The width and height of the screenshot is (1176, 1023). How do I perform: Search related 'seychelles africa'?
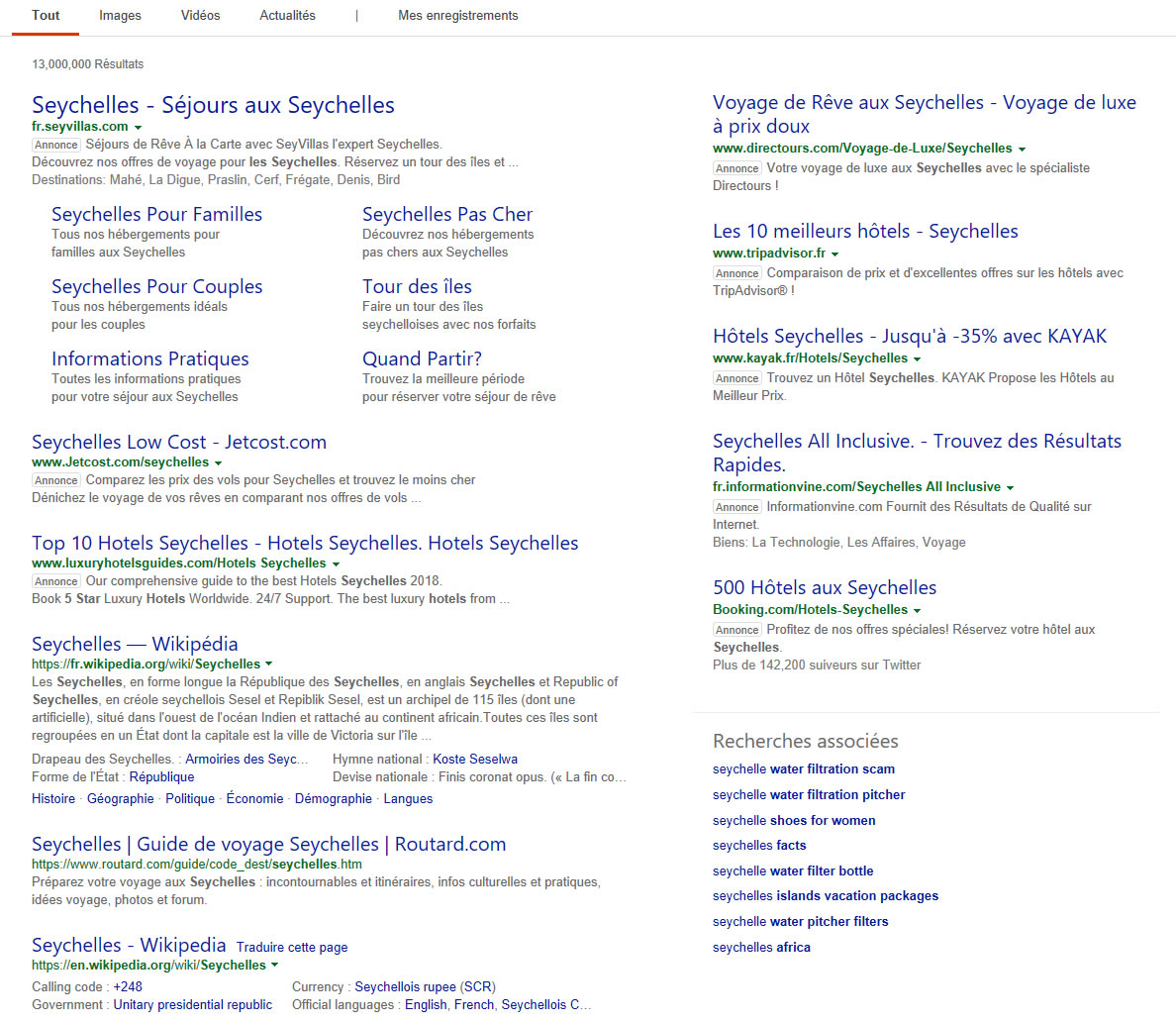761,948
